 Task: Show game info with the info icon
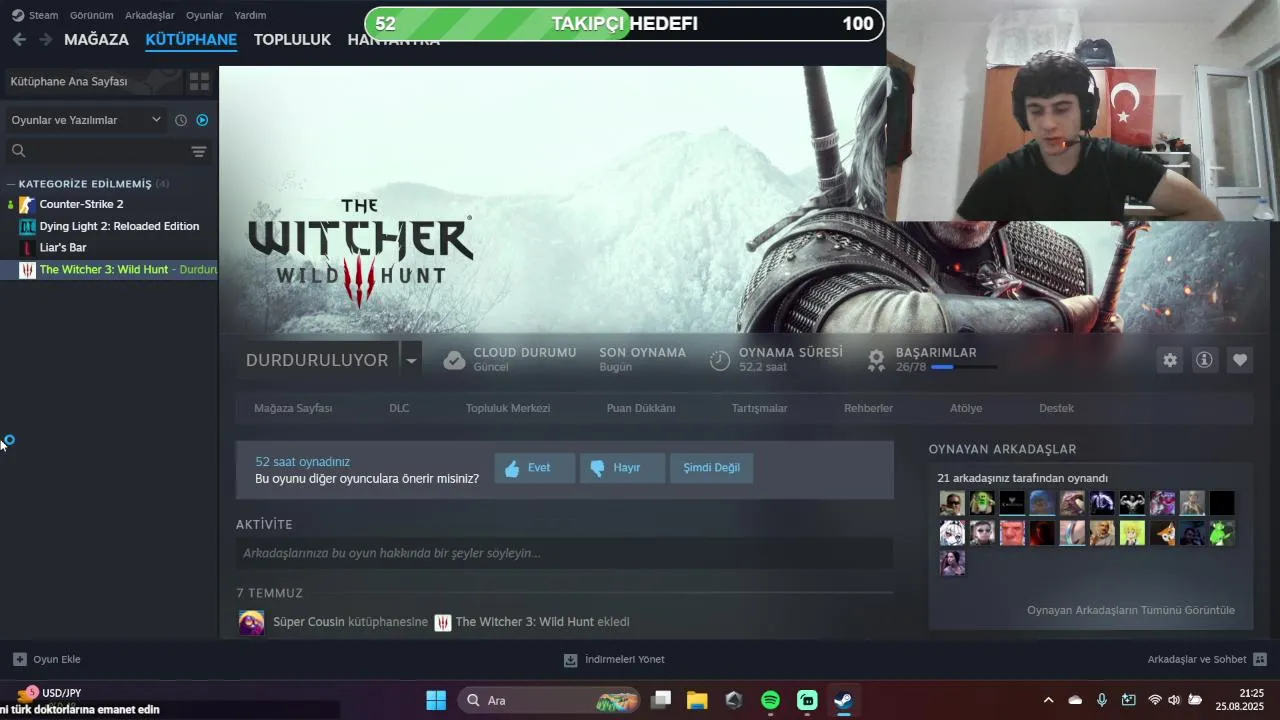pos(1204,360)
